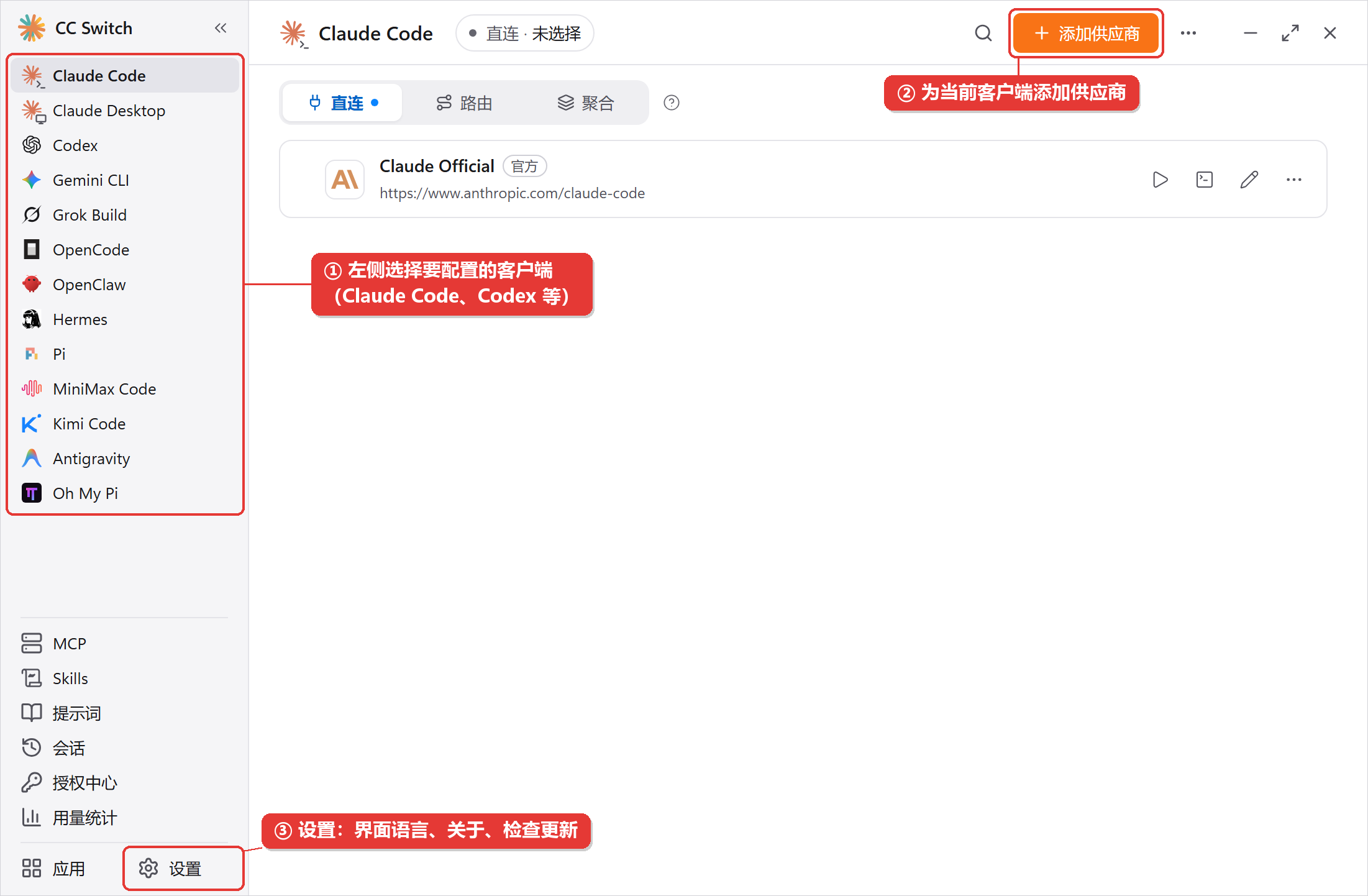Open search with the magnifier icon
The image size is (1368, 896).
coord(983,33)
